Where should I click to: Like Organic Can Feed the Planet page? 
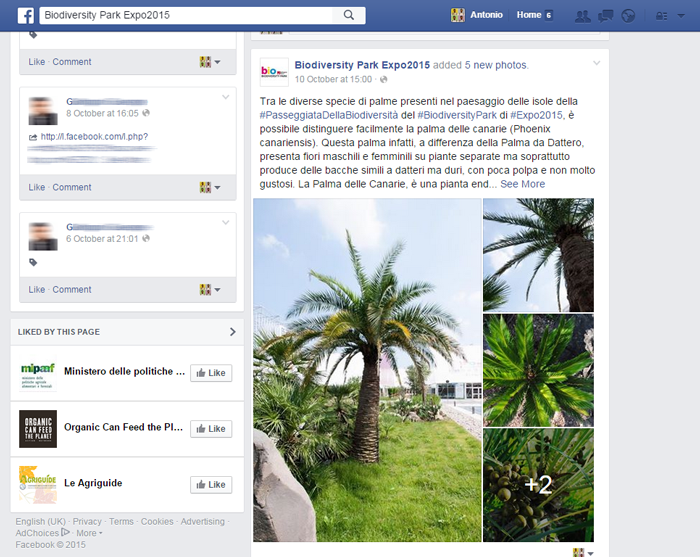[211, 429]
